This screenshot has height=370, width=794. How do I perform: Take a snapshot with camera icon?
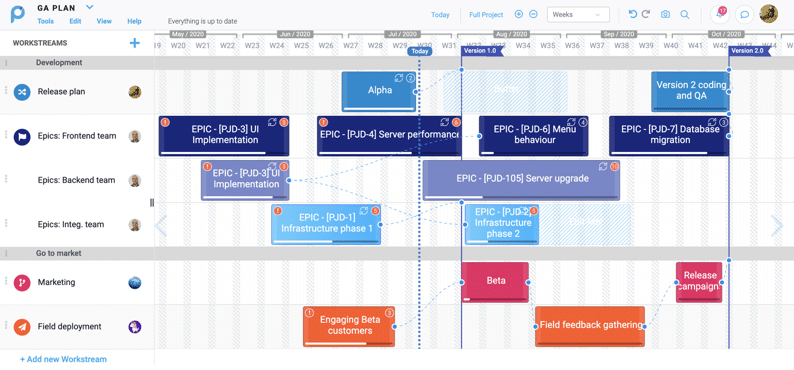pos(666,15)
